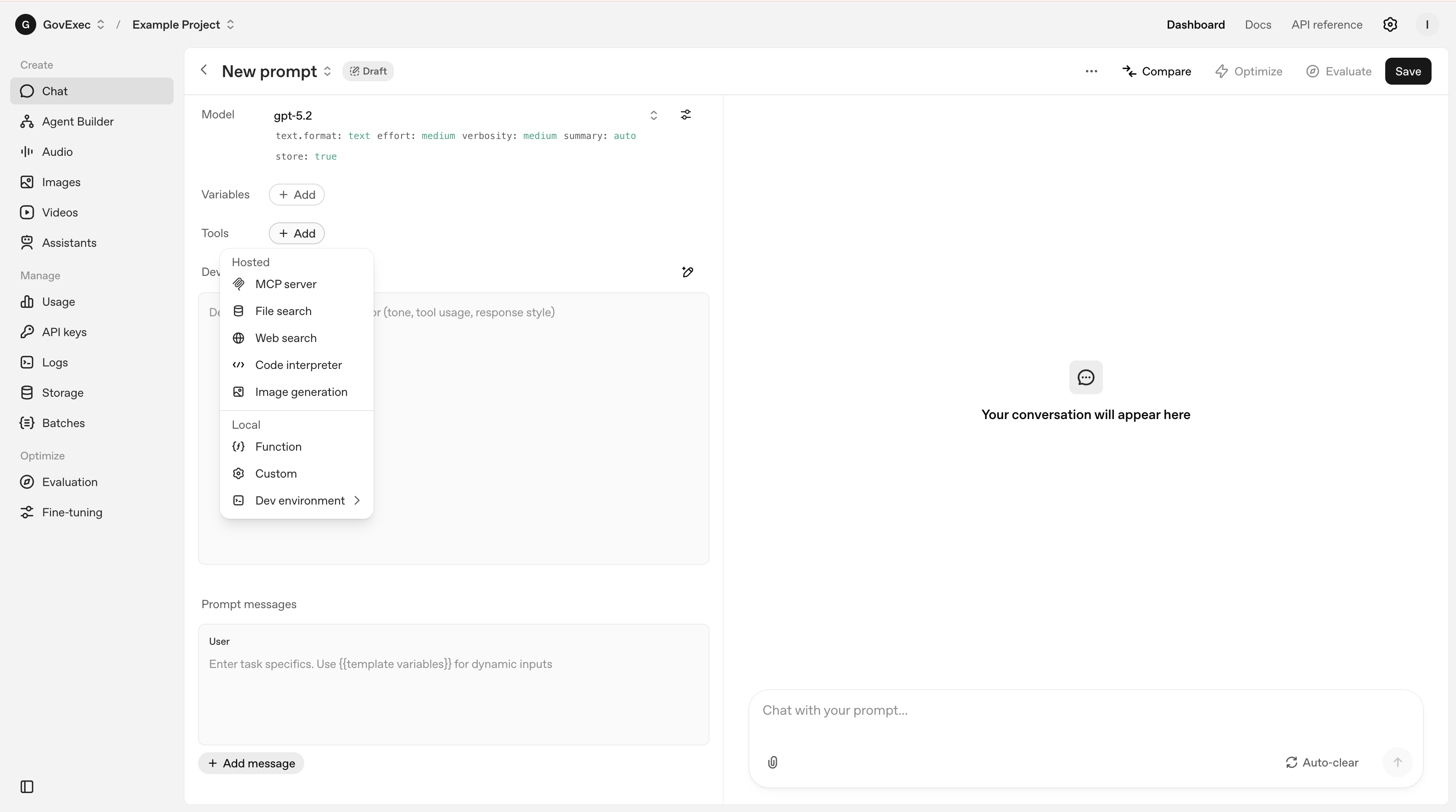Viewport: 1456px width, 812px height.
Task: Click the generate instructions pencil icon
Action: [687, 272]
